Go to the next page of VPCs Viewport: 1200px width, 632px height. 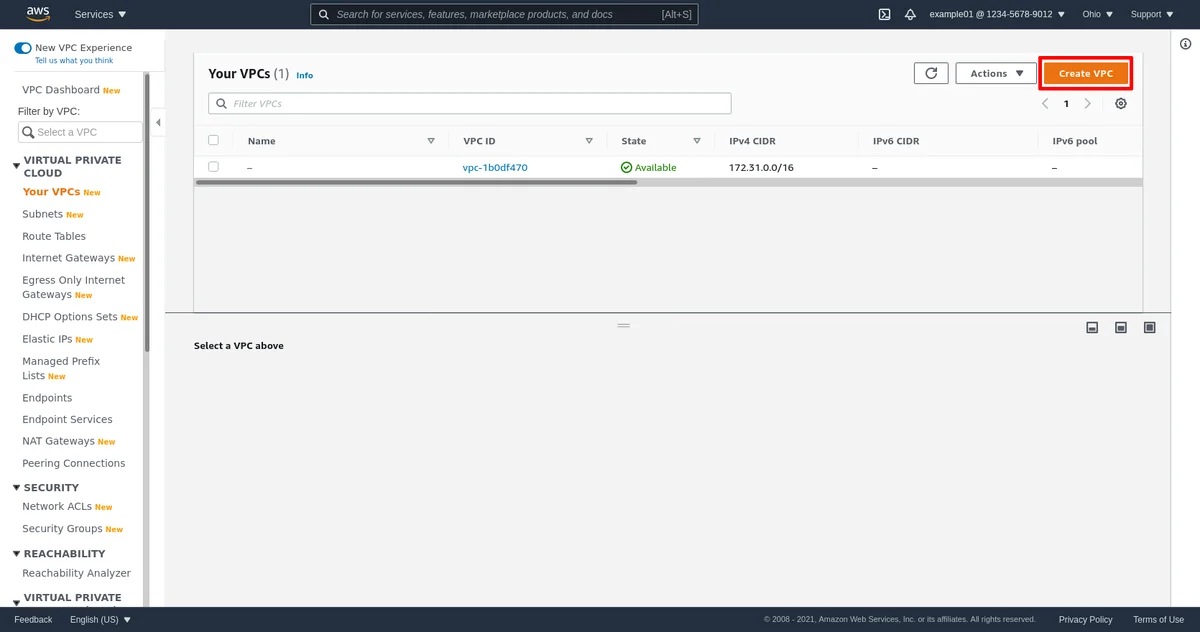(1088, 103)
